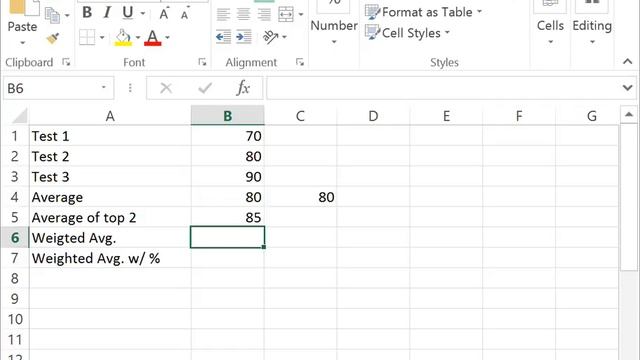The height and width of the screenshot is (360, 640).
Task: Click the Copy icon in Clipboard
Action: pyautogui.click(x=52, y=16)
